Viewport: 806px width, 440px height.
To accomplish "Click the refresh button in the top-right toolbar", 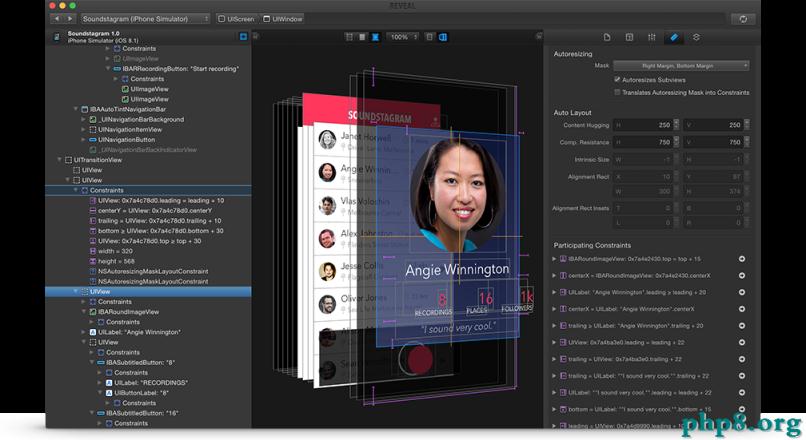I will coord(743,18).
